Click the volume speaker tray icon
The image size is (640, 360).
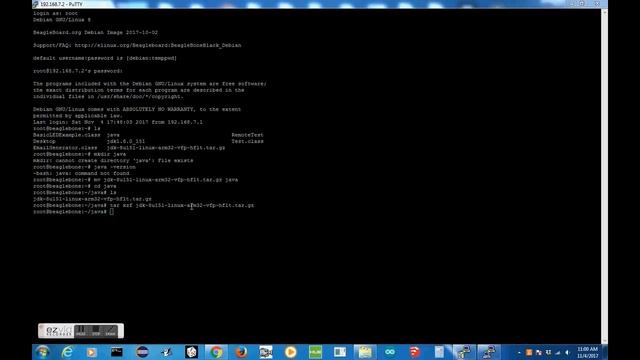pyautogui.click(x=567, y=352)
